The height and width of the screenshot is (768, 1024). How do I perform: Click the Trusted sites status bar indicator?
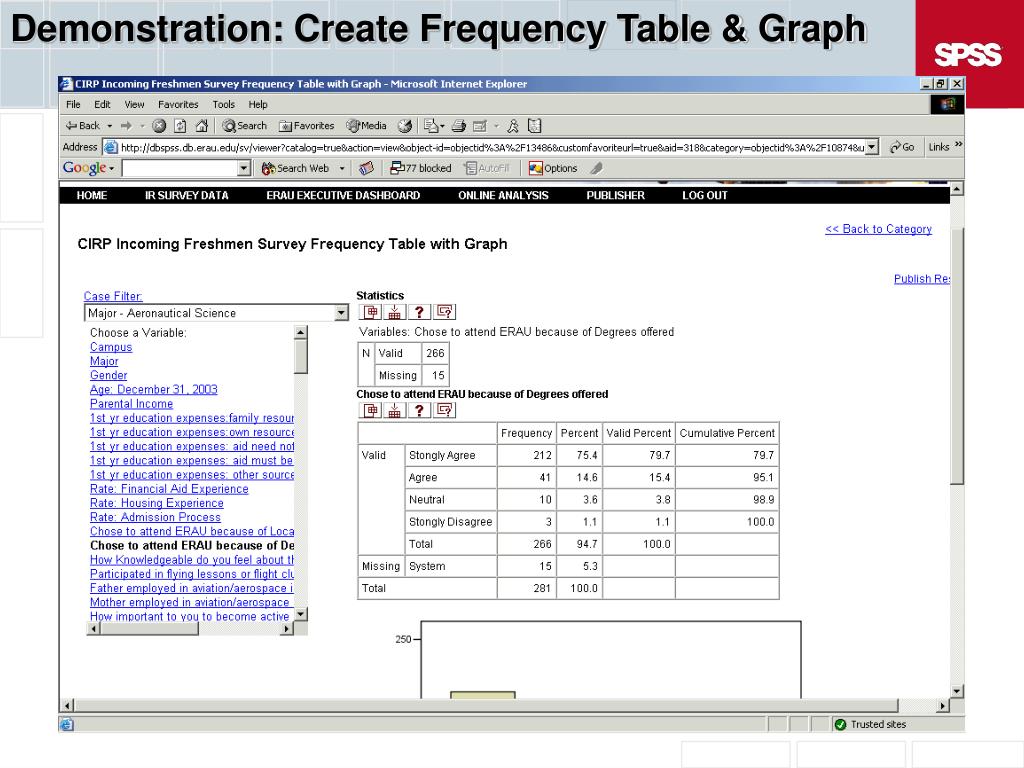[x=871, y=724]
